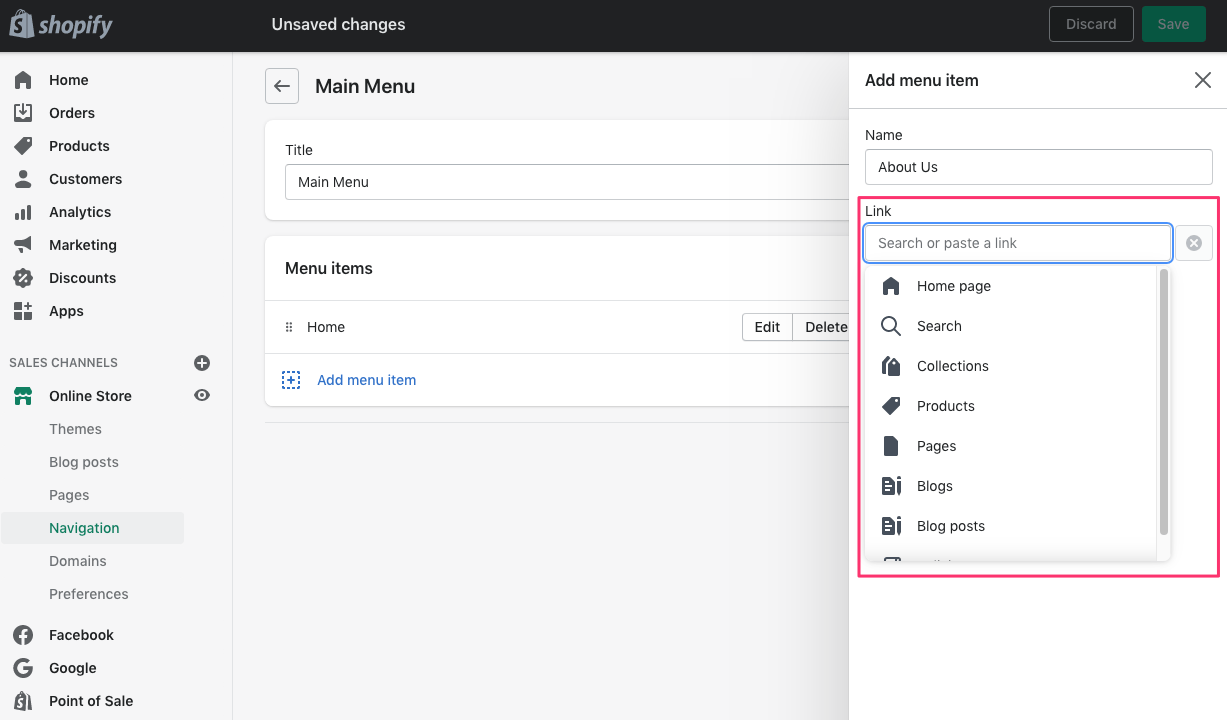The width and height of the screenshot is (1227, 720).
Task: Open the Online Store channel
Action: tap(91, 396)
